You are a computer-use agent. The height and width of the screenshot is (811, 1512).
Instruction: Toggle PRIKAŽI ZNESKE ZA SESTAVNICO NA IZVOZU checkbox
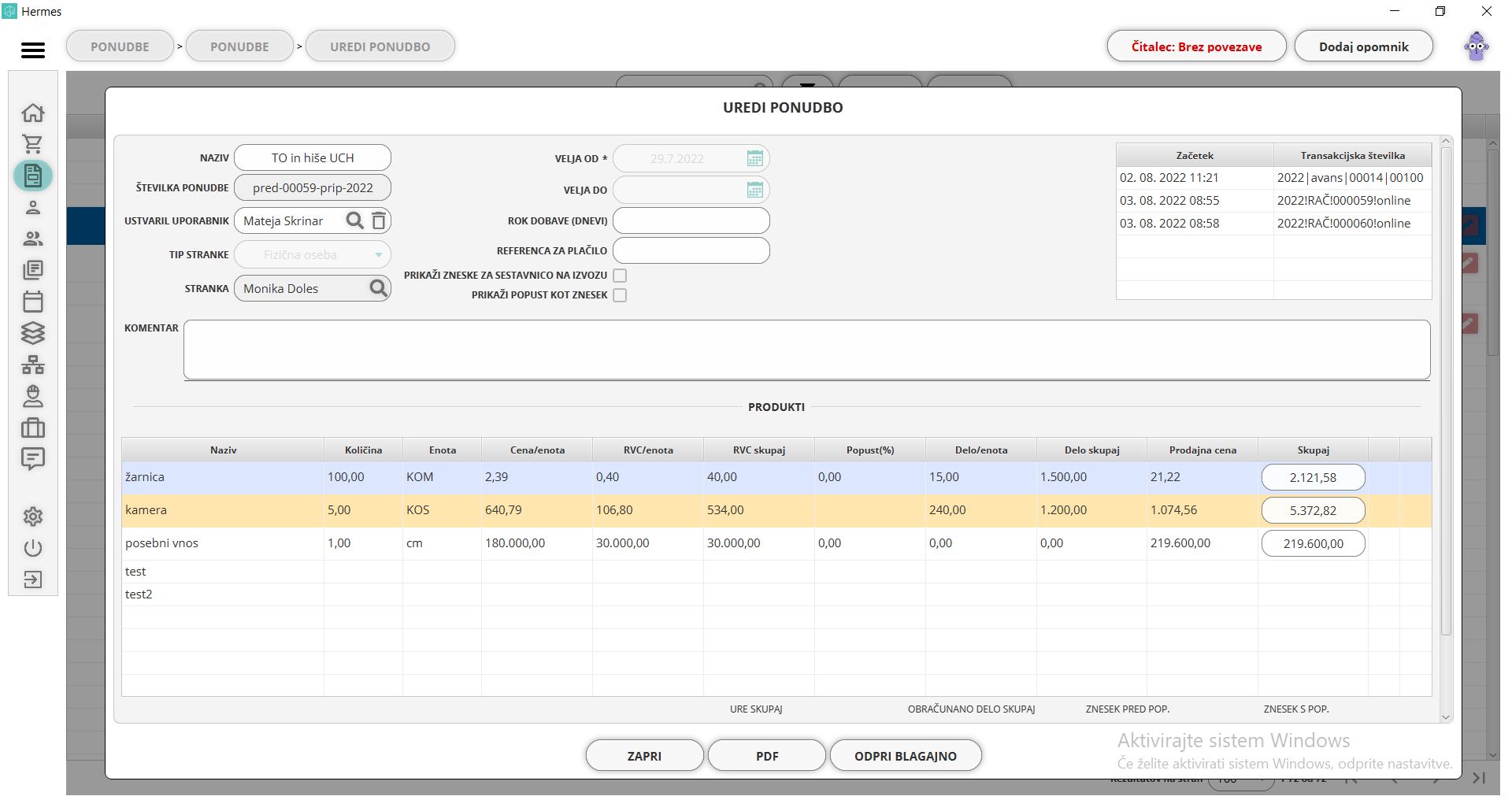620,276
